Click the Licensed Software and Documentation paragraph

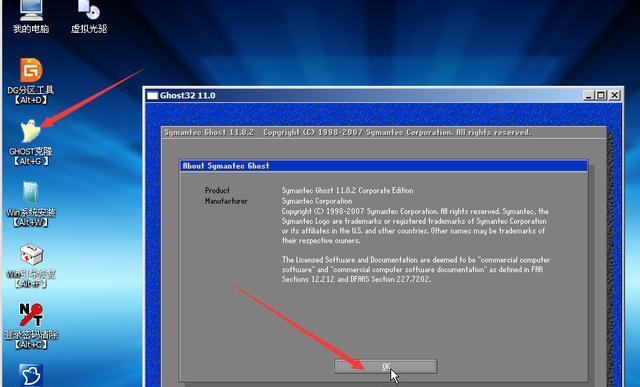point(416,269)
